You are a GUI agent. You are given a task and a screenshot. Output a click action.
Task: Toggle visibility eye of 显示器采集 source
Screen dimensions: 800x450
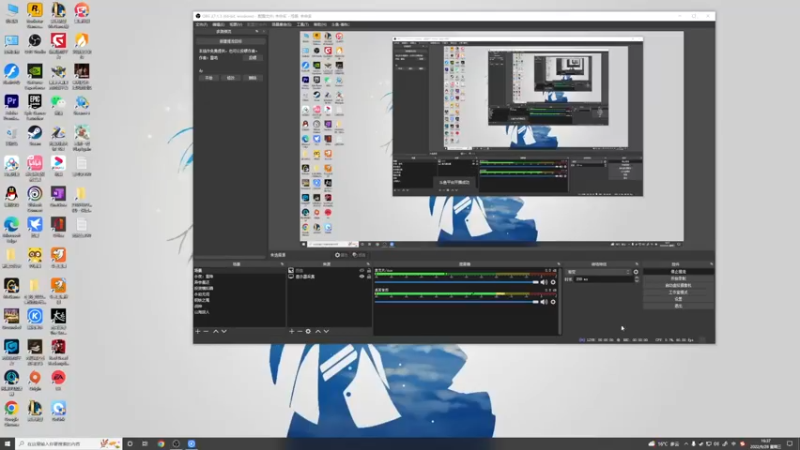[362, 277]
